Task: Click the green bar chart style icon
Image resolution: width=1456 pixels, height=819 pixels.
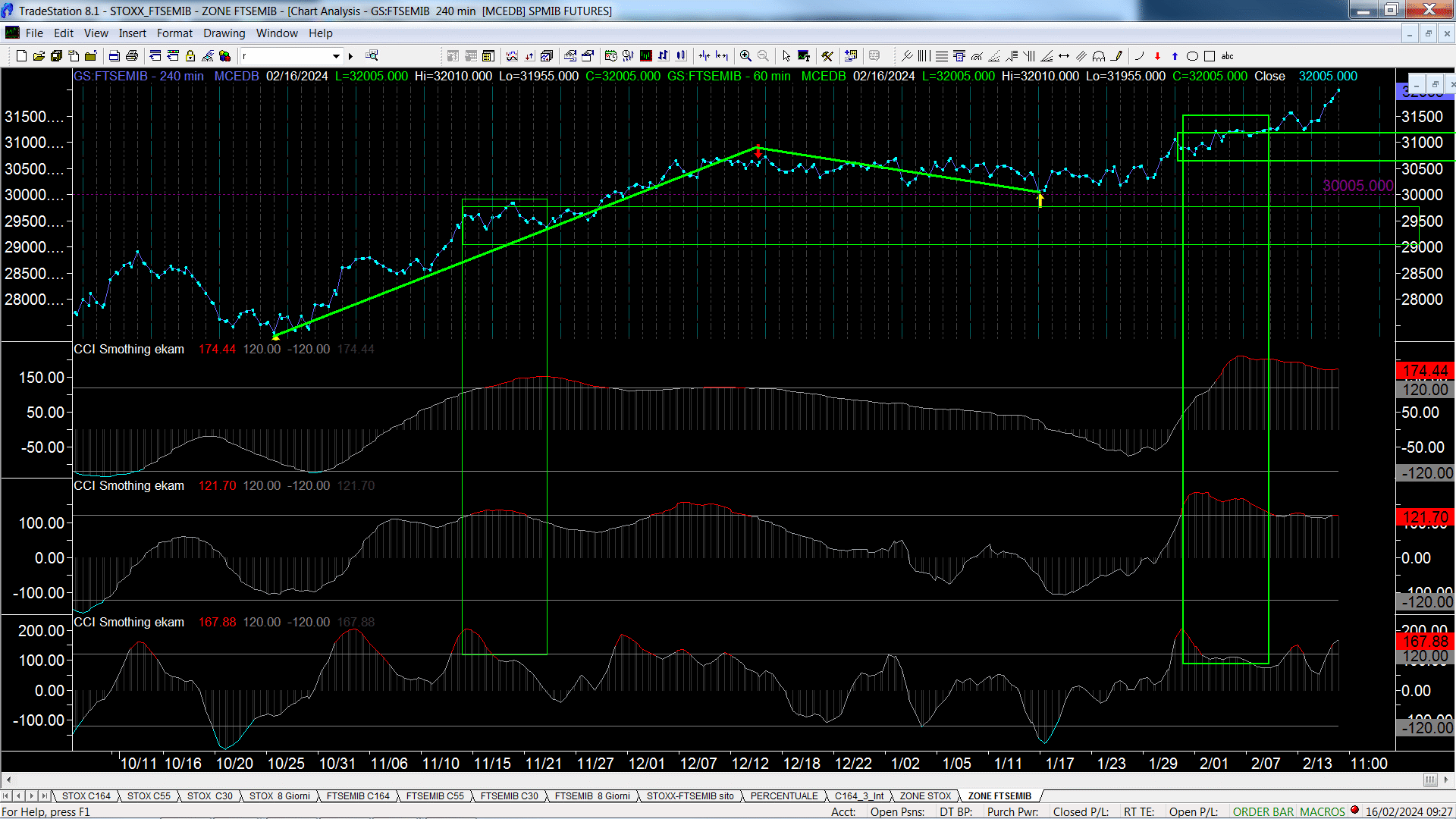Action: (646, 55)
